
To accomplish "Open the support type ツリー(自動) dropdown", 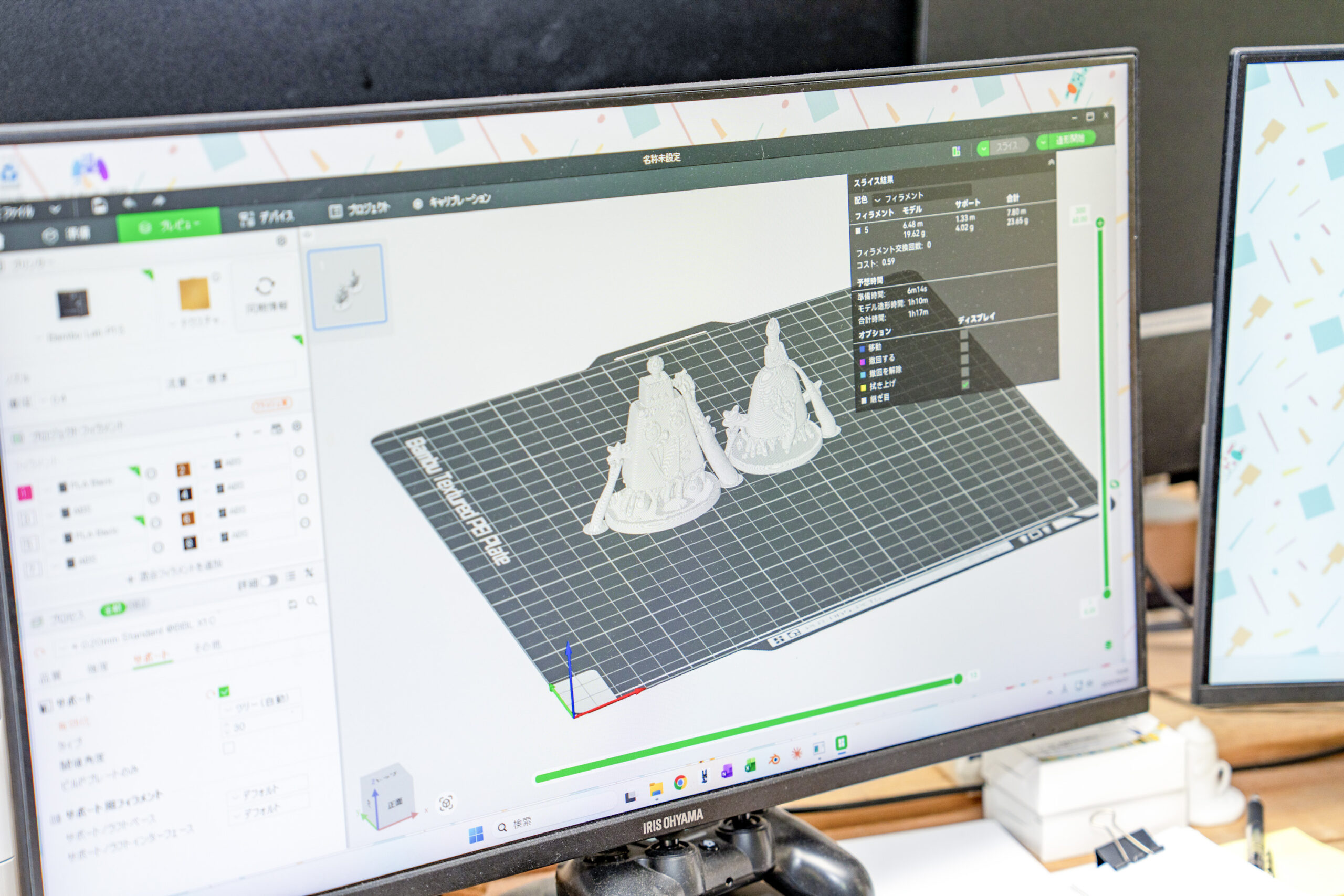I will click(260, 704).
